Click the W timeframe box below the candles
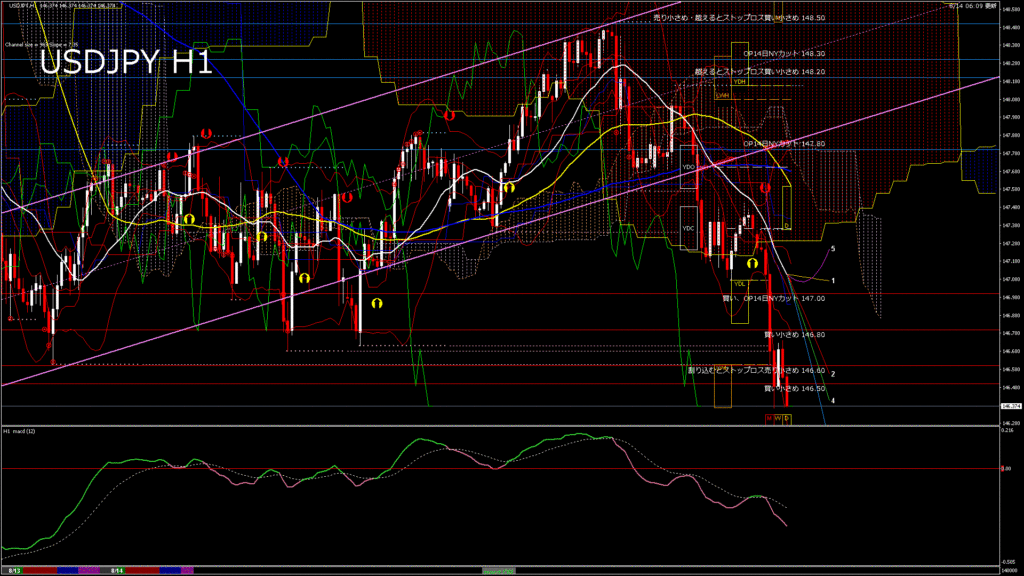 tap(778, 418)
